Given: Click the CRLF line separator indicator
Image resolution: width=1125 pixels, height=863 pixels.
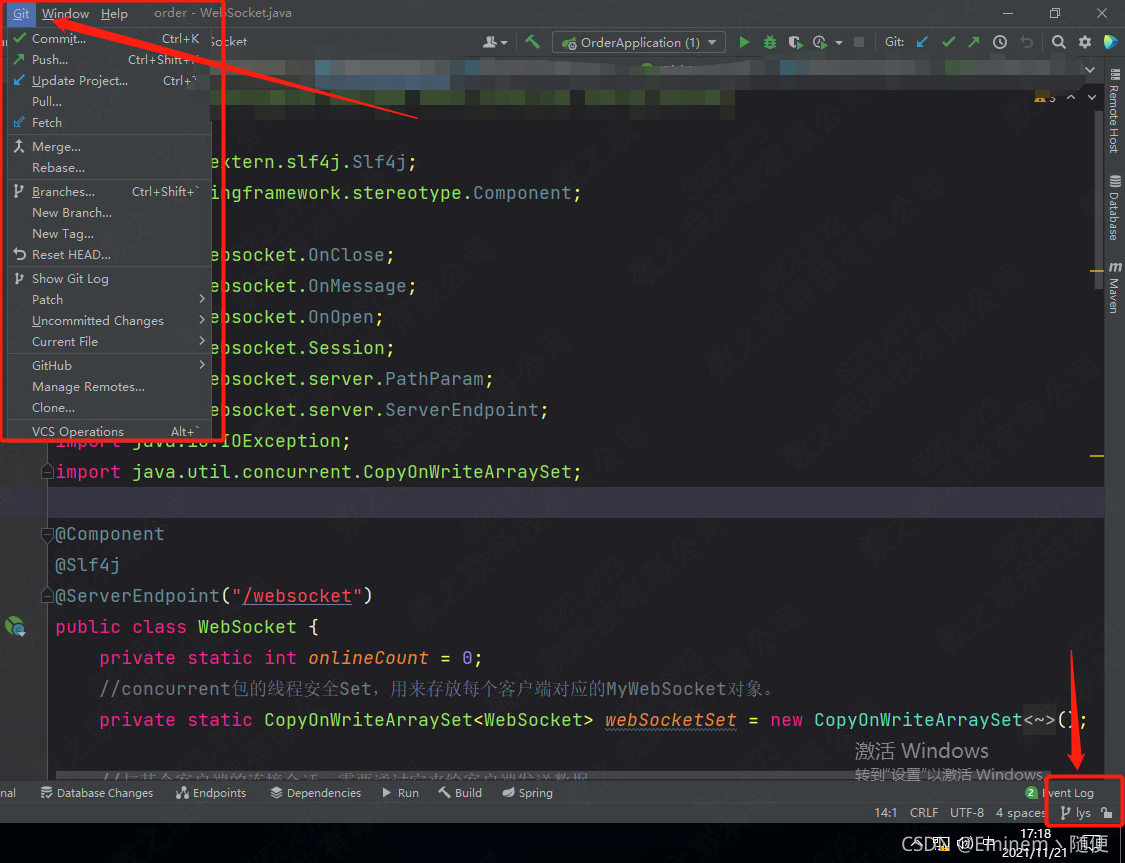Looking at the screenshot, I should tap(924, 813).
